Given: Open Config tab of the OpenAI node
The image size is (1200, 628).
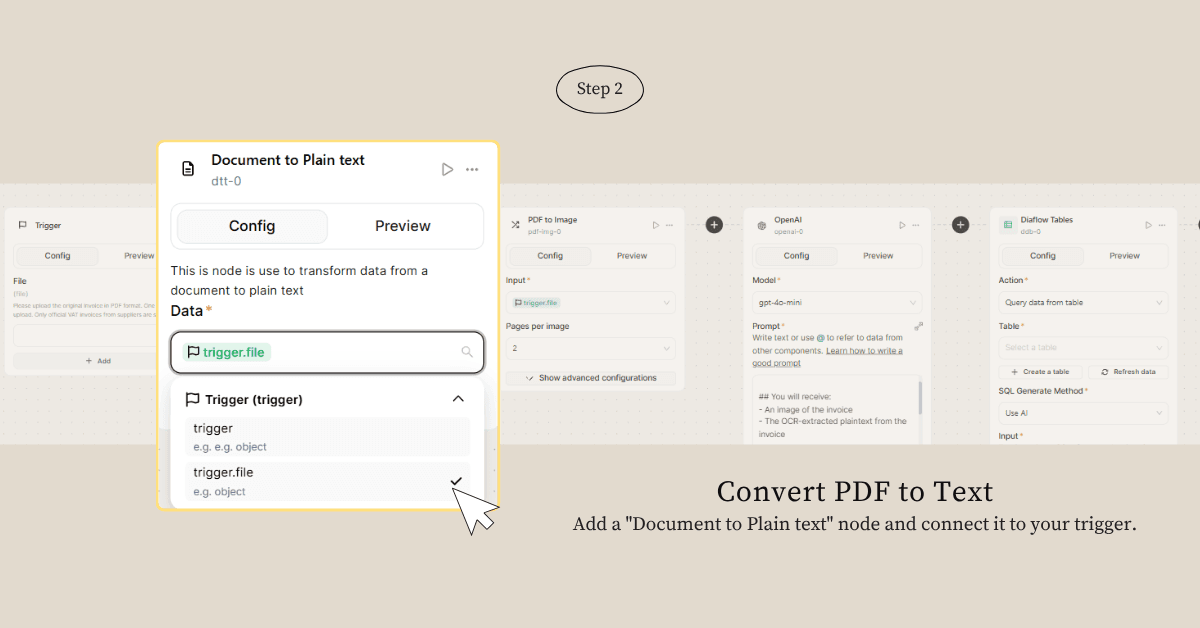Looking at the screenshot, I should click(x=796, y=256).
